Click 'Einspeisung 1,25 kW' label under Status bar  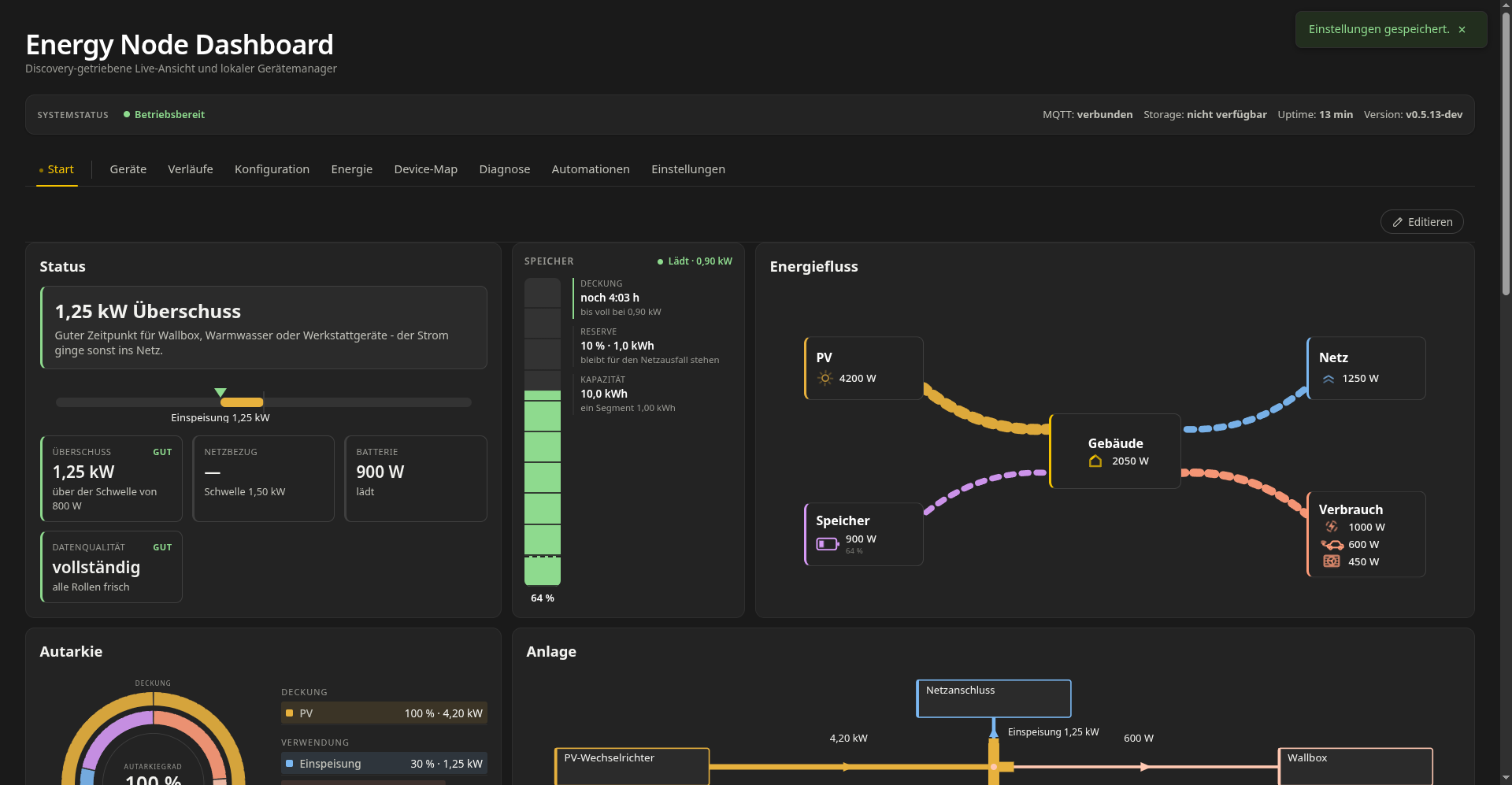coord(220,418)
